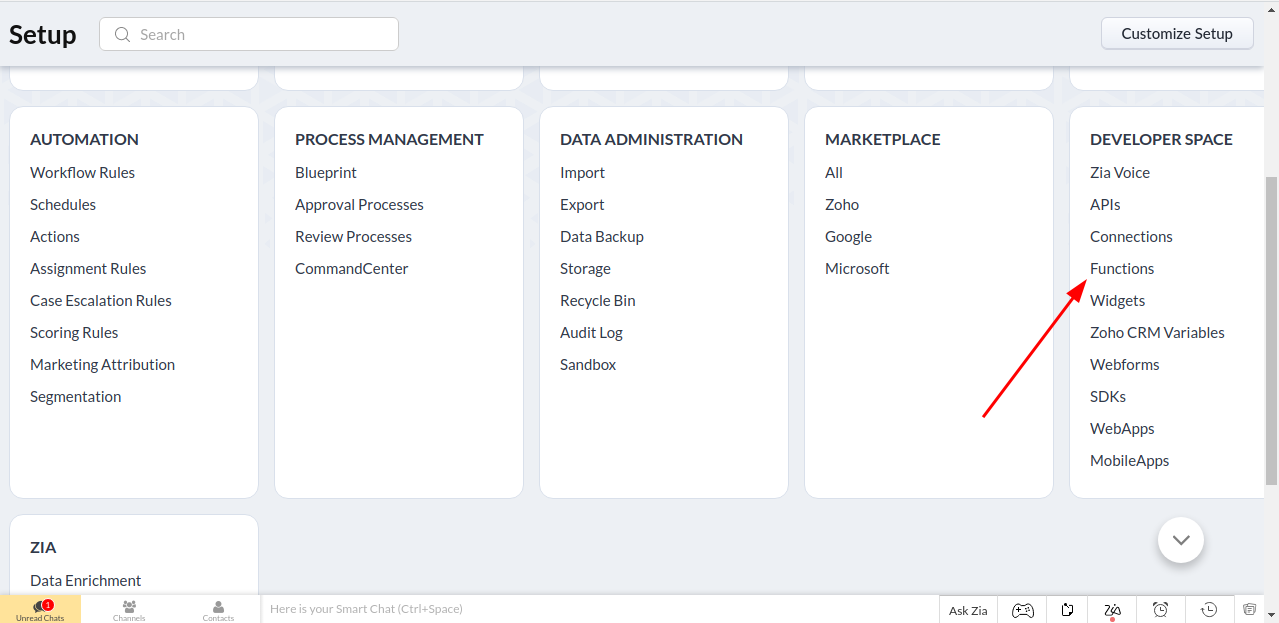Viewport: 1279px width, 623px height.
Task: Select All under Marketplace
Action: (x=834, y=172)
